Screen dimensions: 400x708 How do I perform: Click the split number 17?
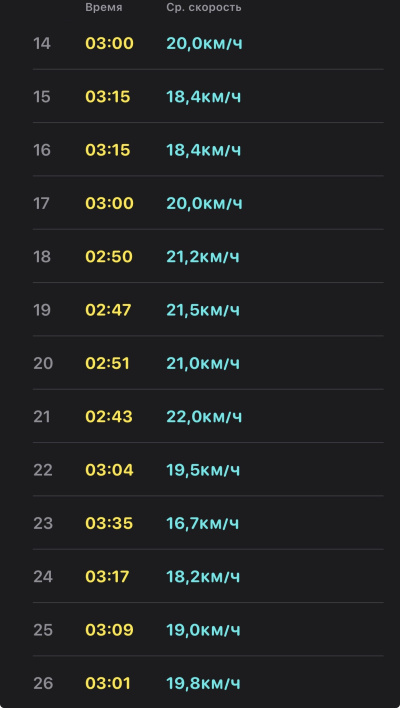pos(41,204)
